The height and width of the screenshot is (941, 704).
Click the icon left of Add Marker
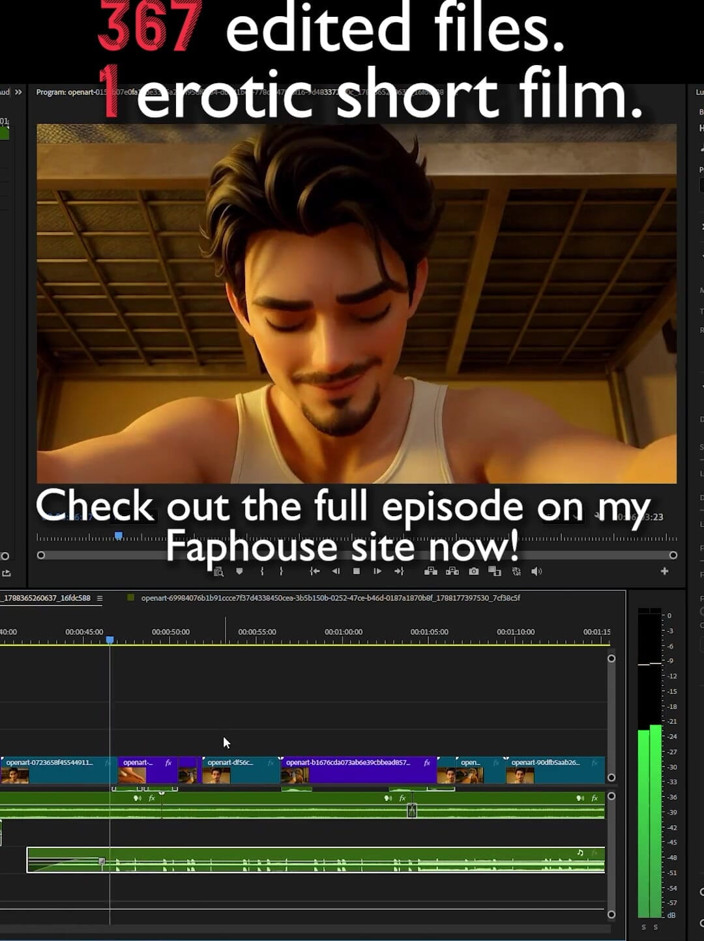[x=219, y=572]
